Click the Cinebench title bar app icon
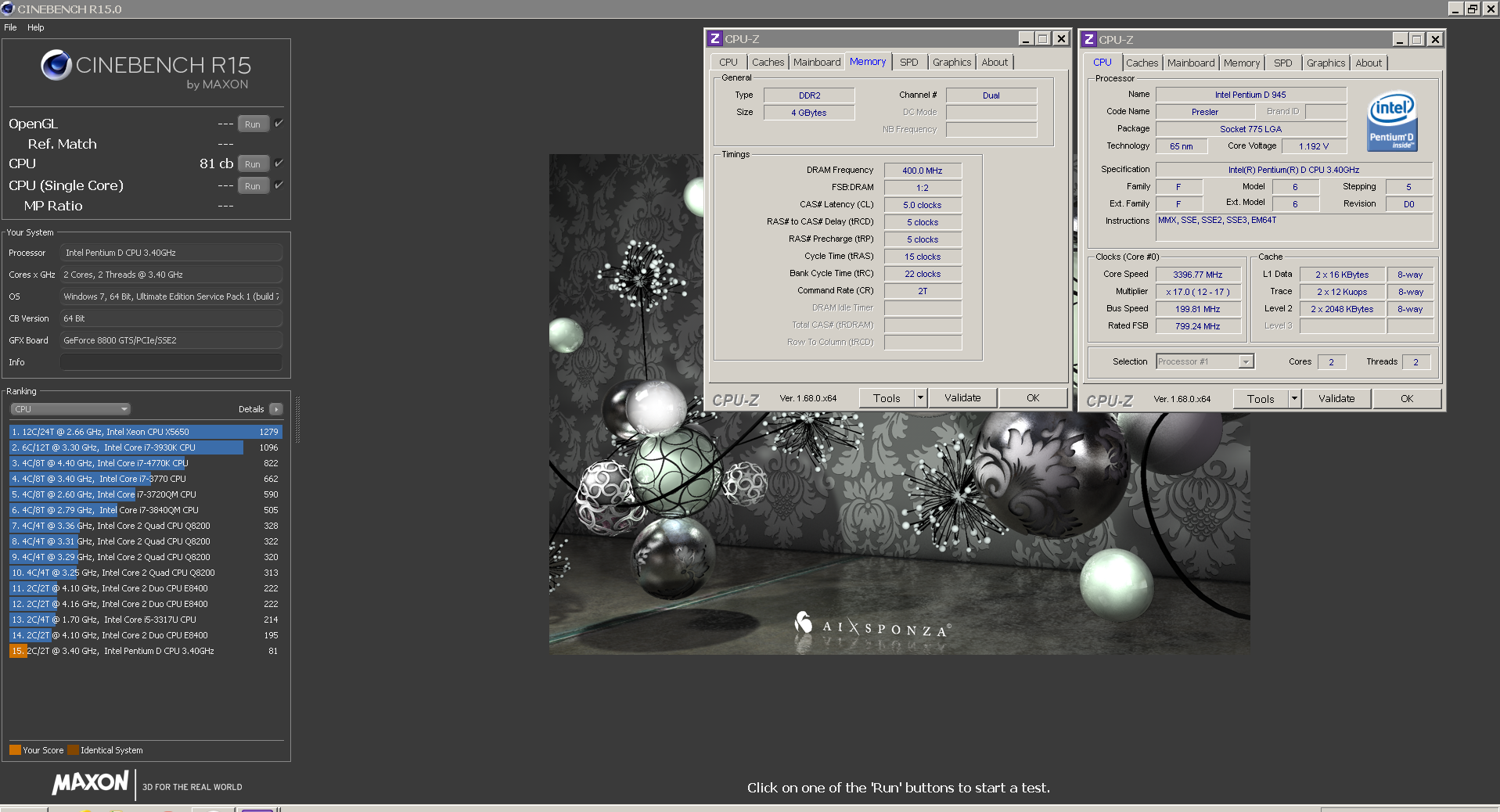 click(x=8, y=9)
